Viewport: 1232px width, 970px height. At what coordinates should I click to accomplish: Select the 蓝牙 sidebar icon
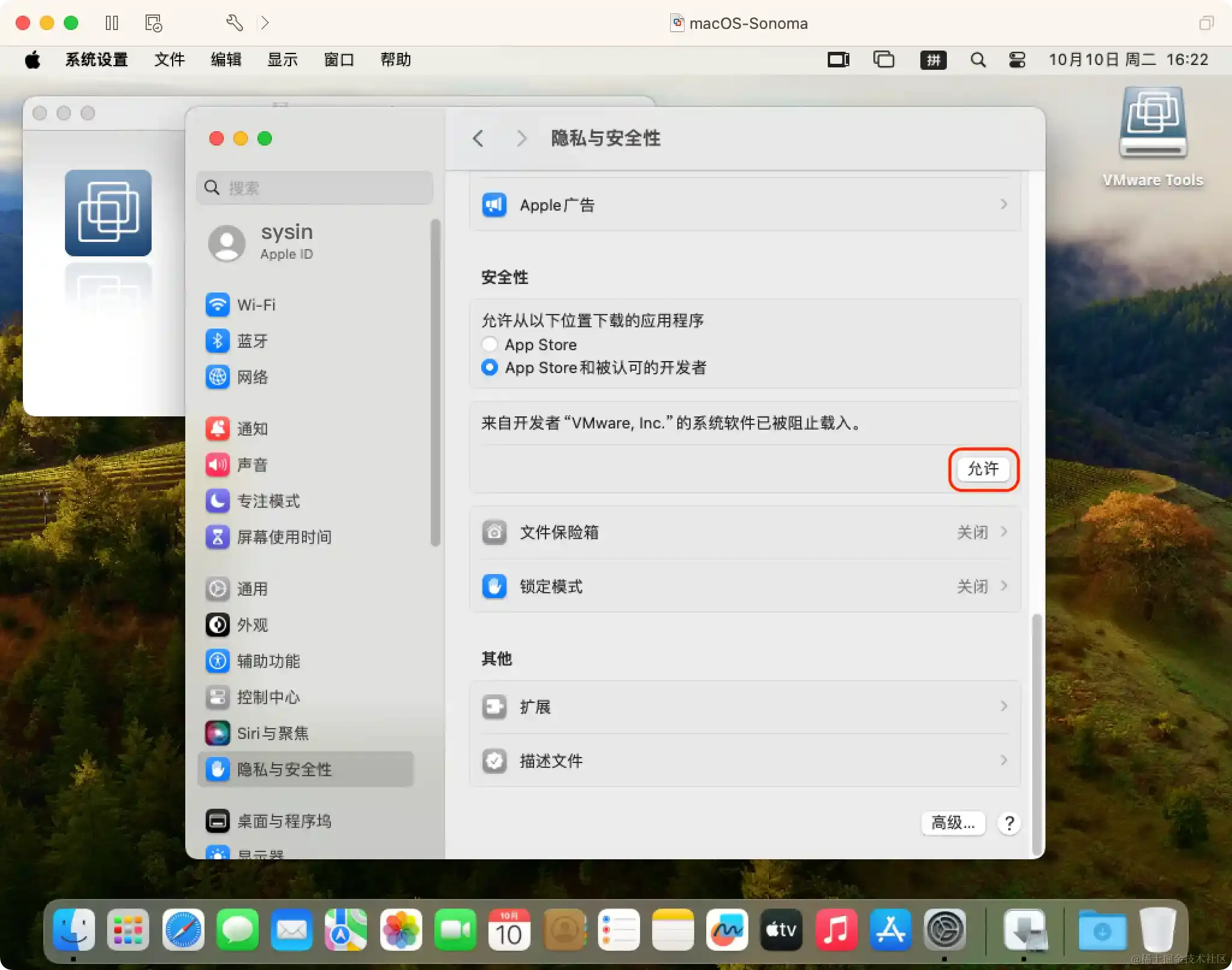[253, 341]
